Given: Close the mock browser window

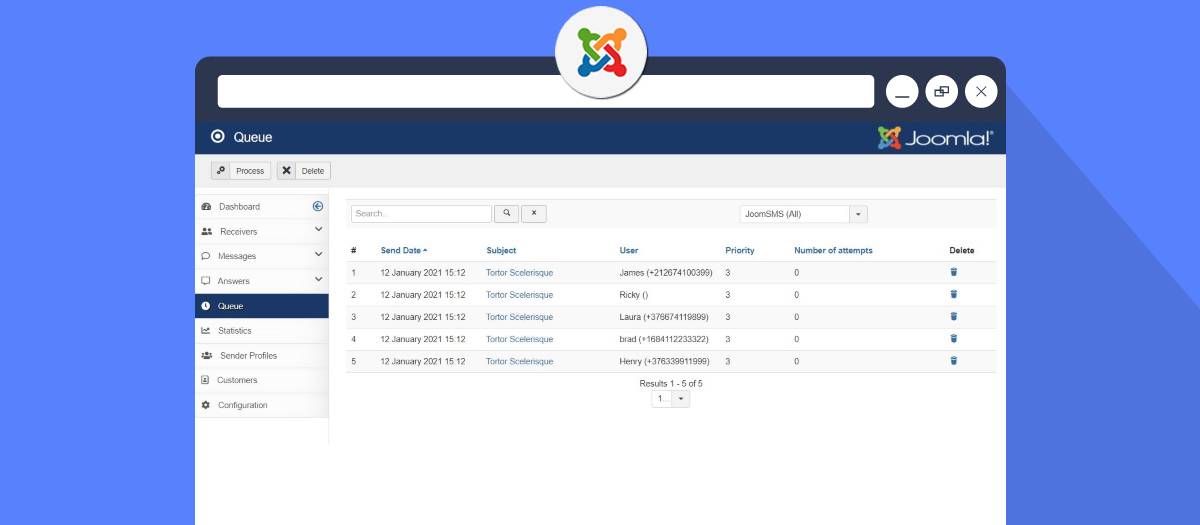Looking at the screenshot, I should coord(980,91).
